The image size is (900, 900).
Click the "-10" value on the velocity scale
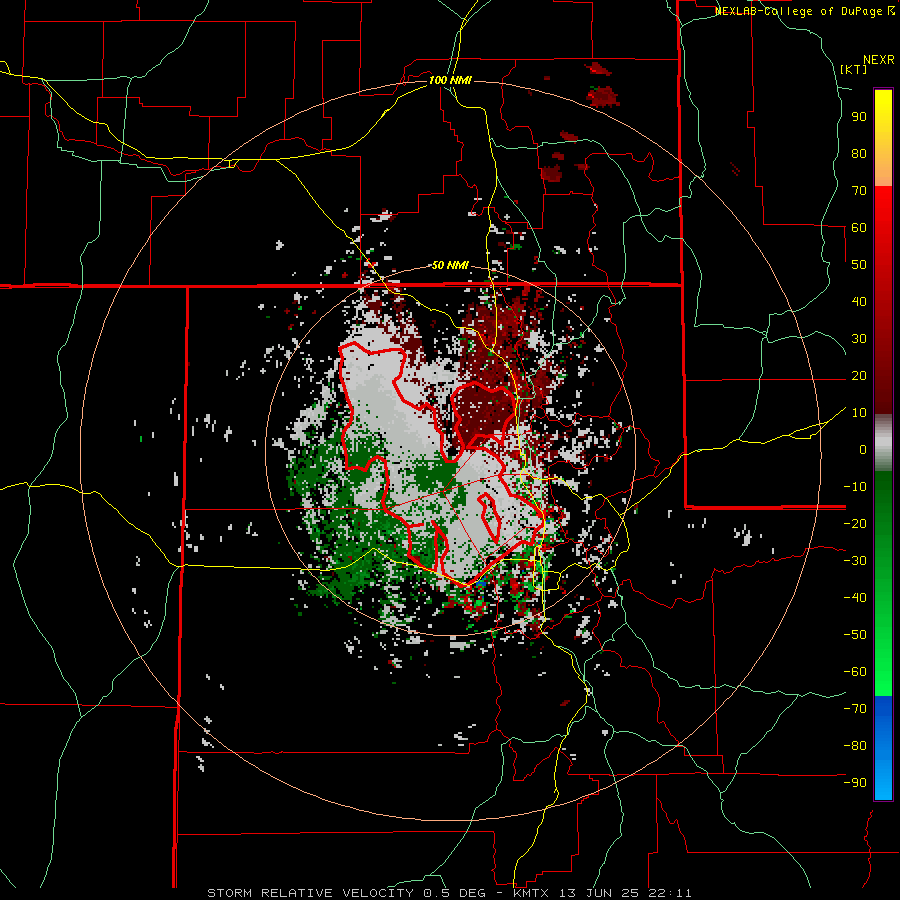pyautogui.click(x=855, y=487)
